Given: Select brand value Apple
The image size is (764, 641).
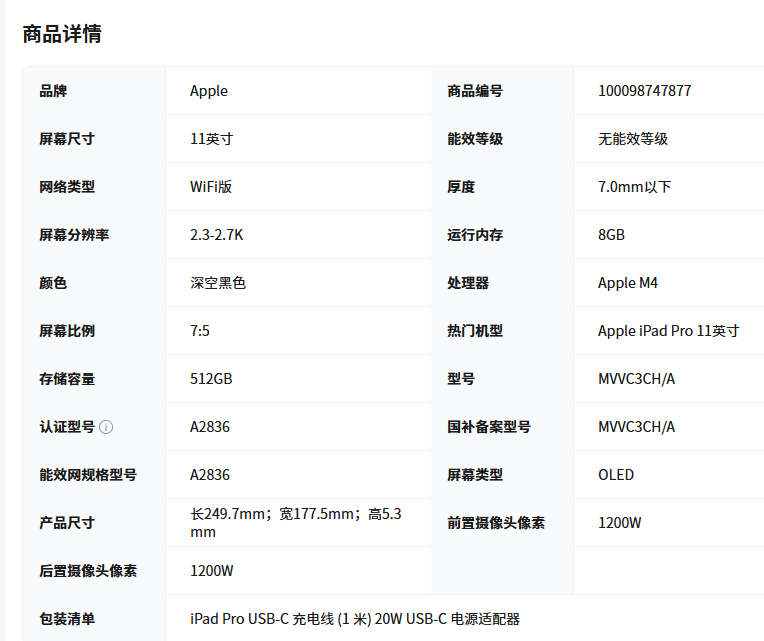Looking at the screenshot, I should click(209, 91).
